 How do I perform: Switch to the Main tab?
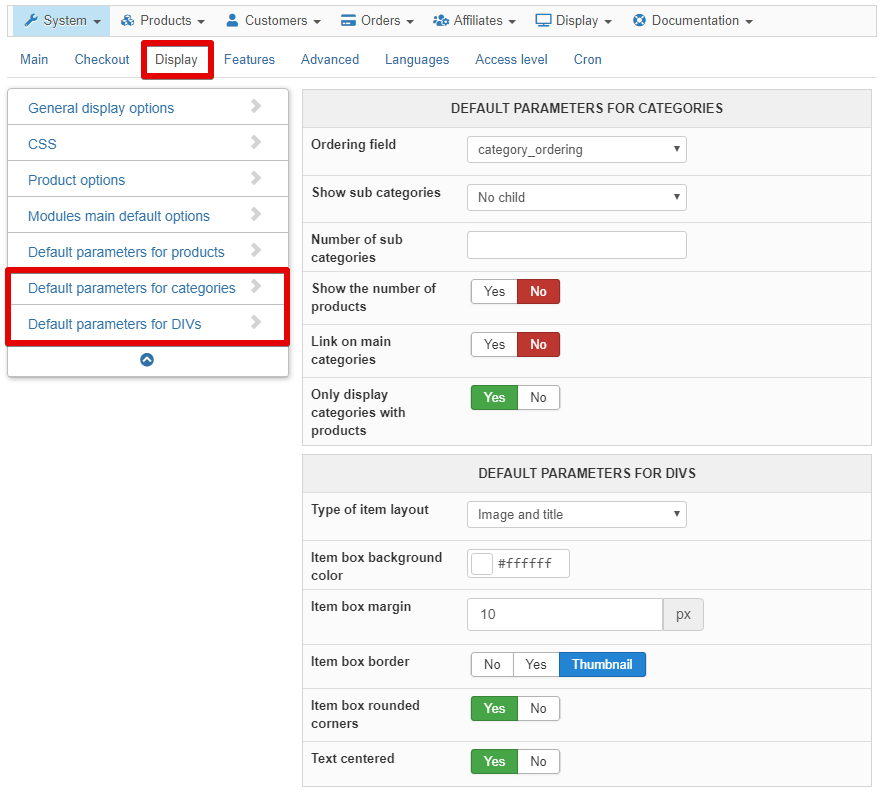point(34,60)
